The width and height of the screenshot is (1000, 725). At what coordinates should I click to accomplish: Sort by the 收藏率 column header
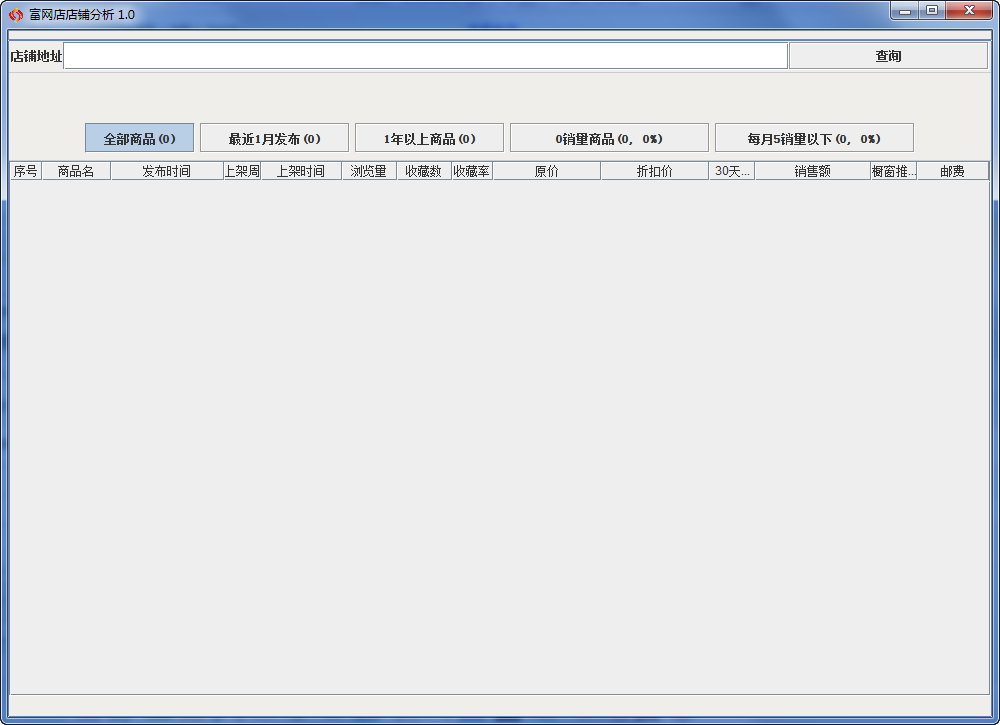coord(471,170)
